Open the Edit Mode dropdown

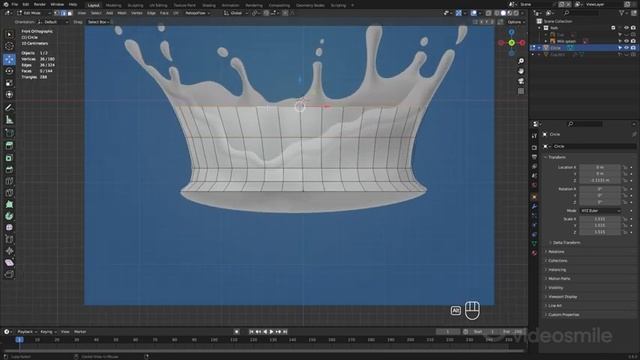tap(33, 13)
